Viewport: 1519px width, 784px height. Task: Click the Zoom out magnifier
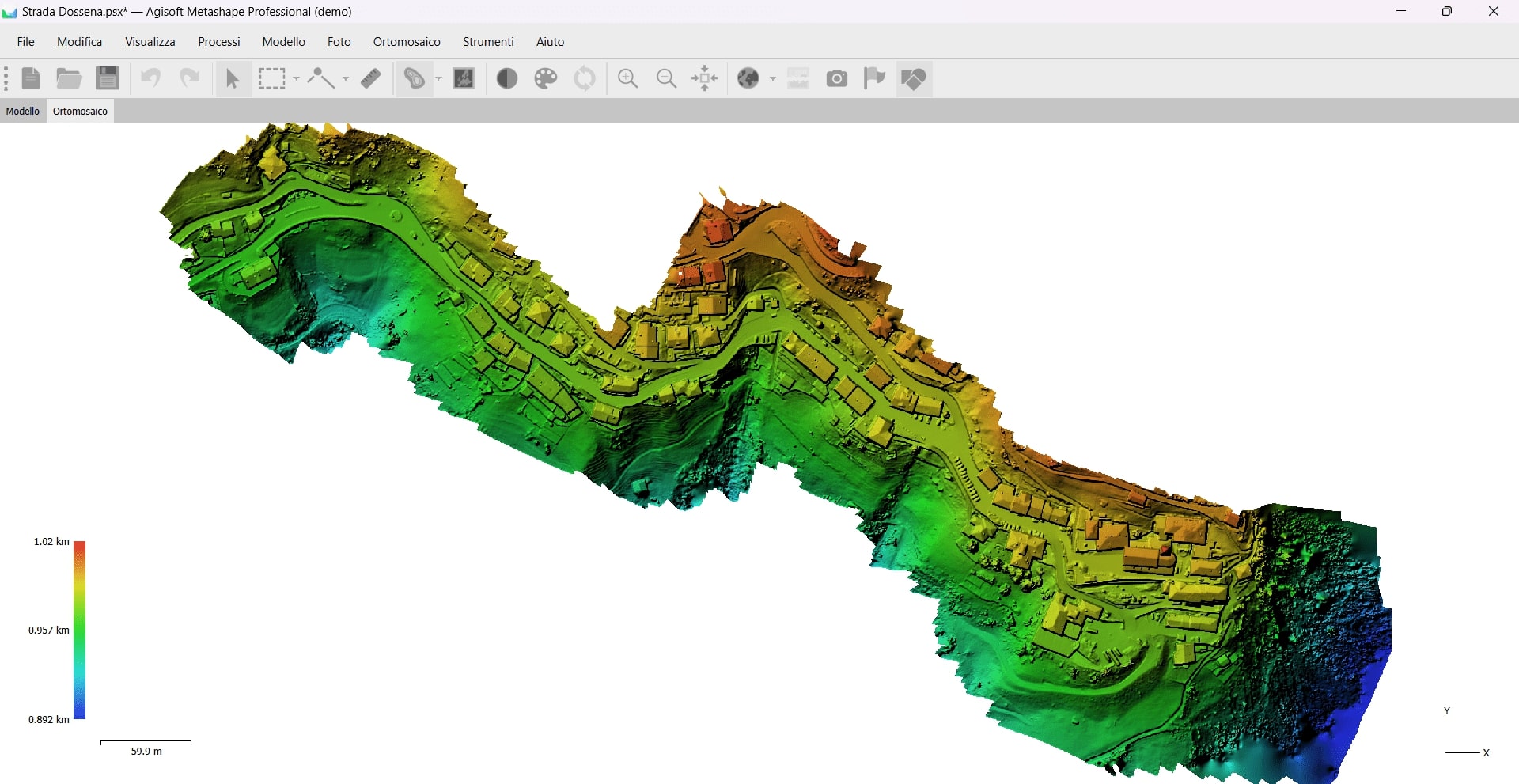pos(666,78)
